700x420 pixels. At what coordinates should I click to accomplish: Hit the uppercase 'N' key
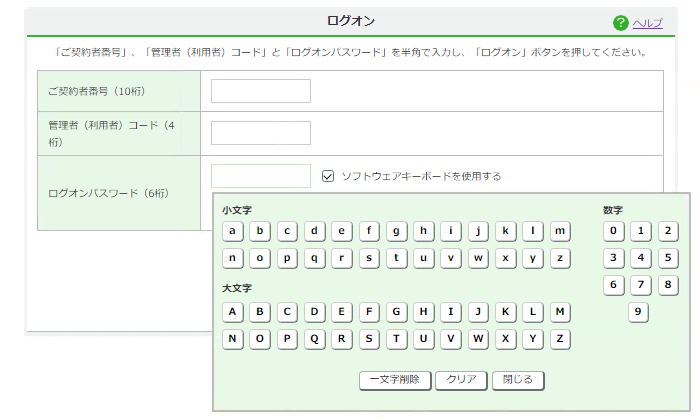click(233, 338)
